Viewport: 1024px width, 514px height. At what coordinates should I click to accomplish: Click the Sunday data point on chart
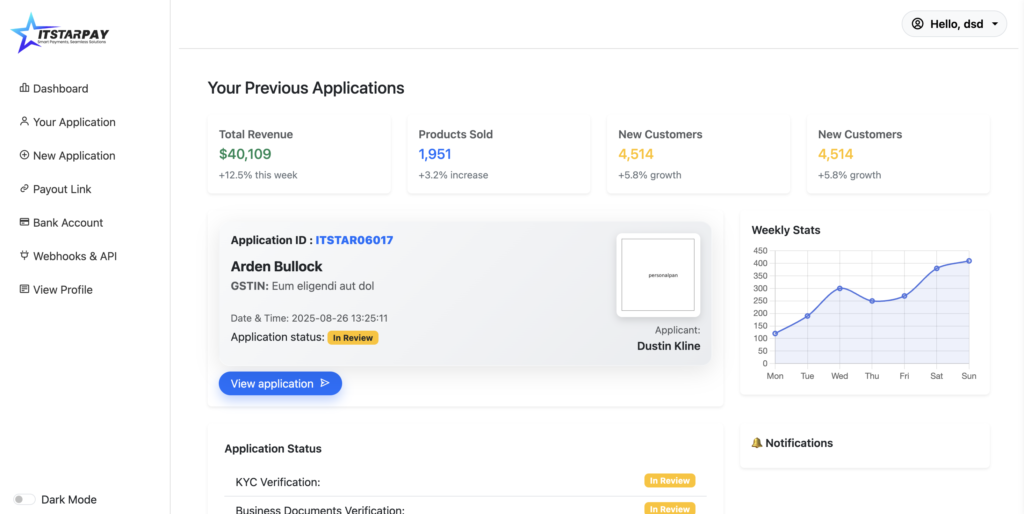tap(969, 261)
